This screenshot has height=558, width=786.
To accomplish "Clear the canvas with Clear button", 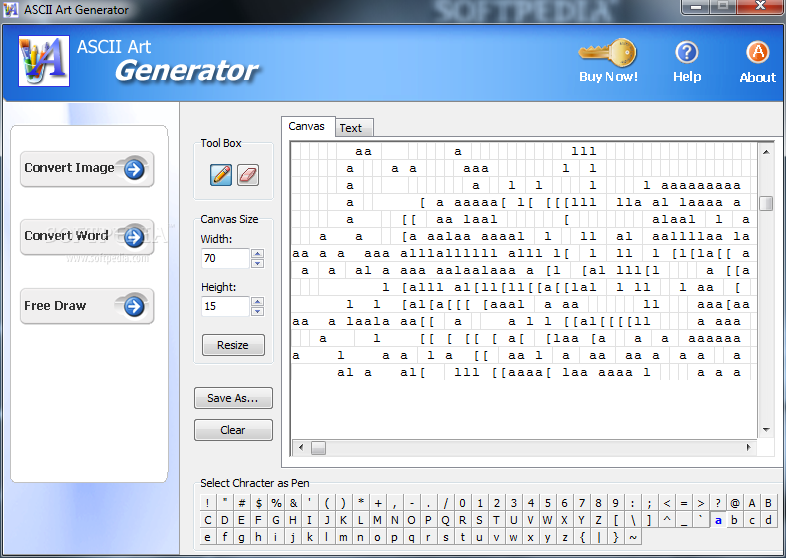I will click(x=233, y=430).
